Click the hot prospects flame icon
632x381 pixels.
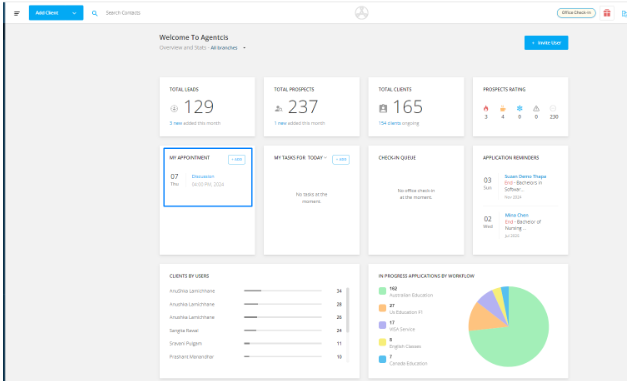486,108
